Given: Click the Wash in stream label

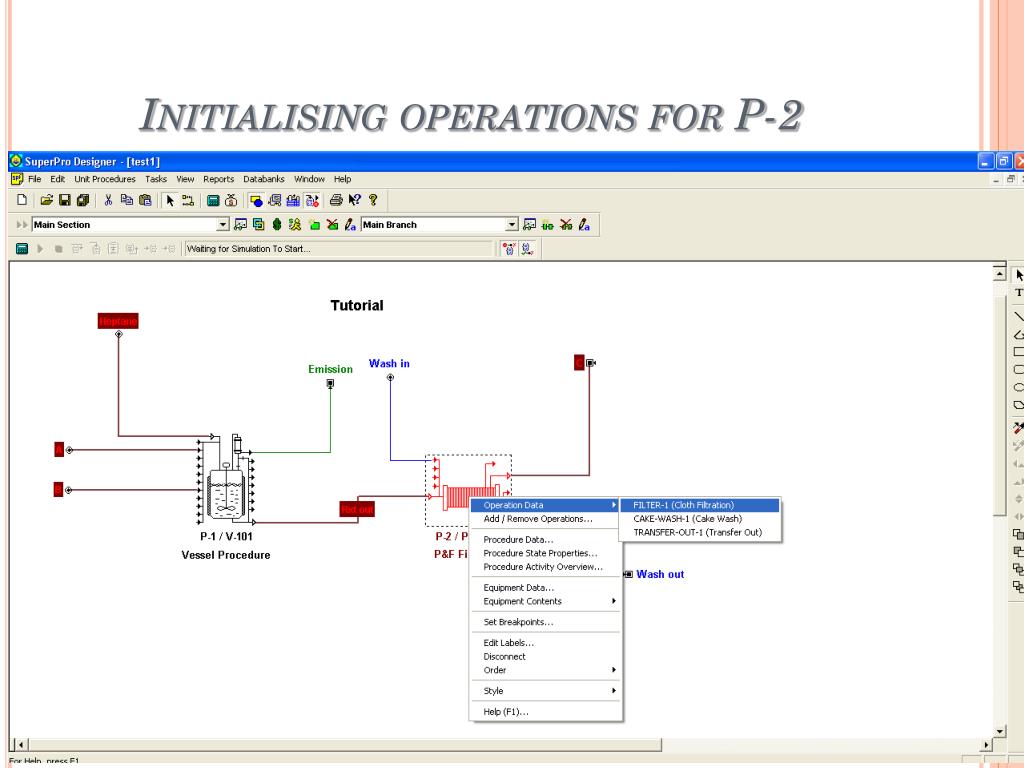Looking at the screenshot, I should (389, 364).
